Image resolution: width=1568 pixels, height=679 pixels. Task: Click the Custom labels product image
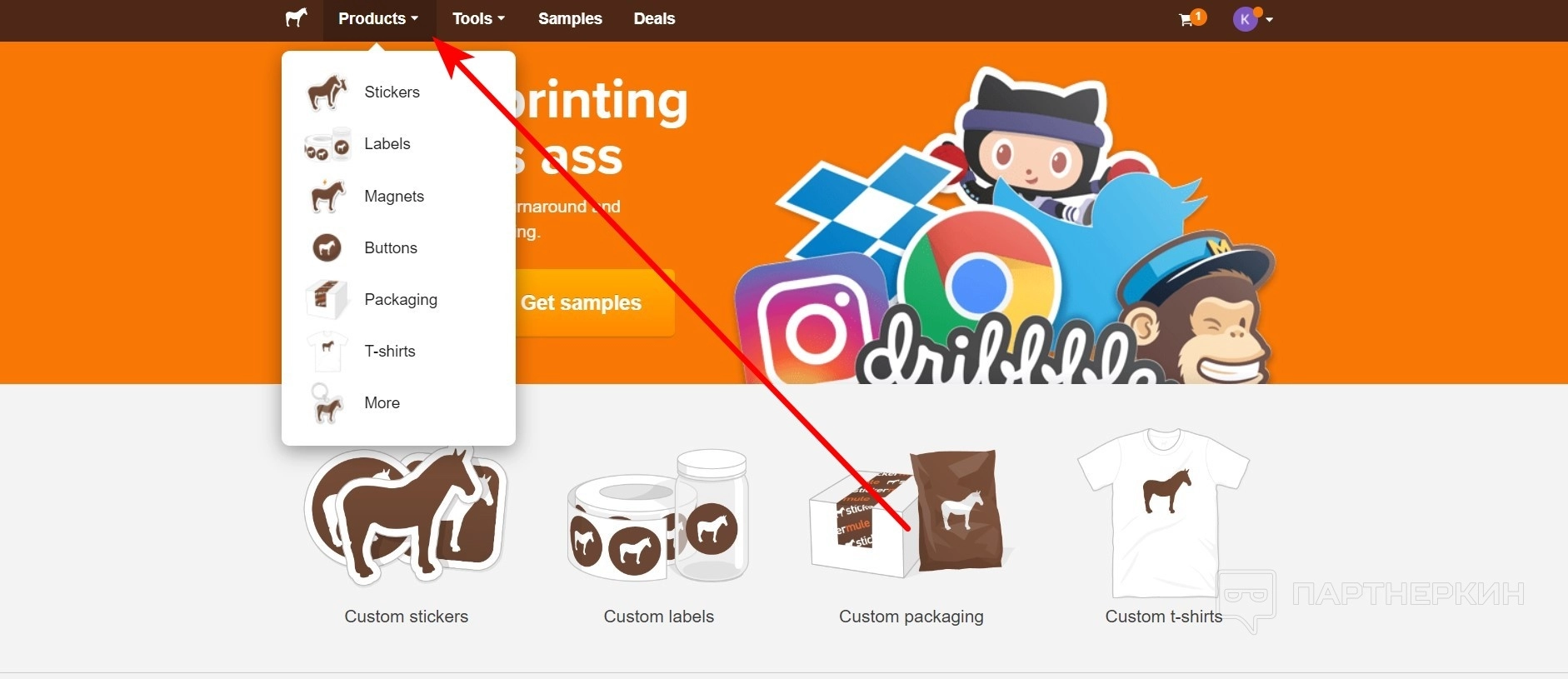pyautogui.click(x=659, y=515)
